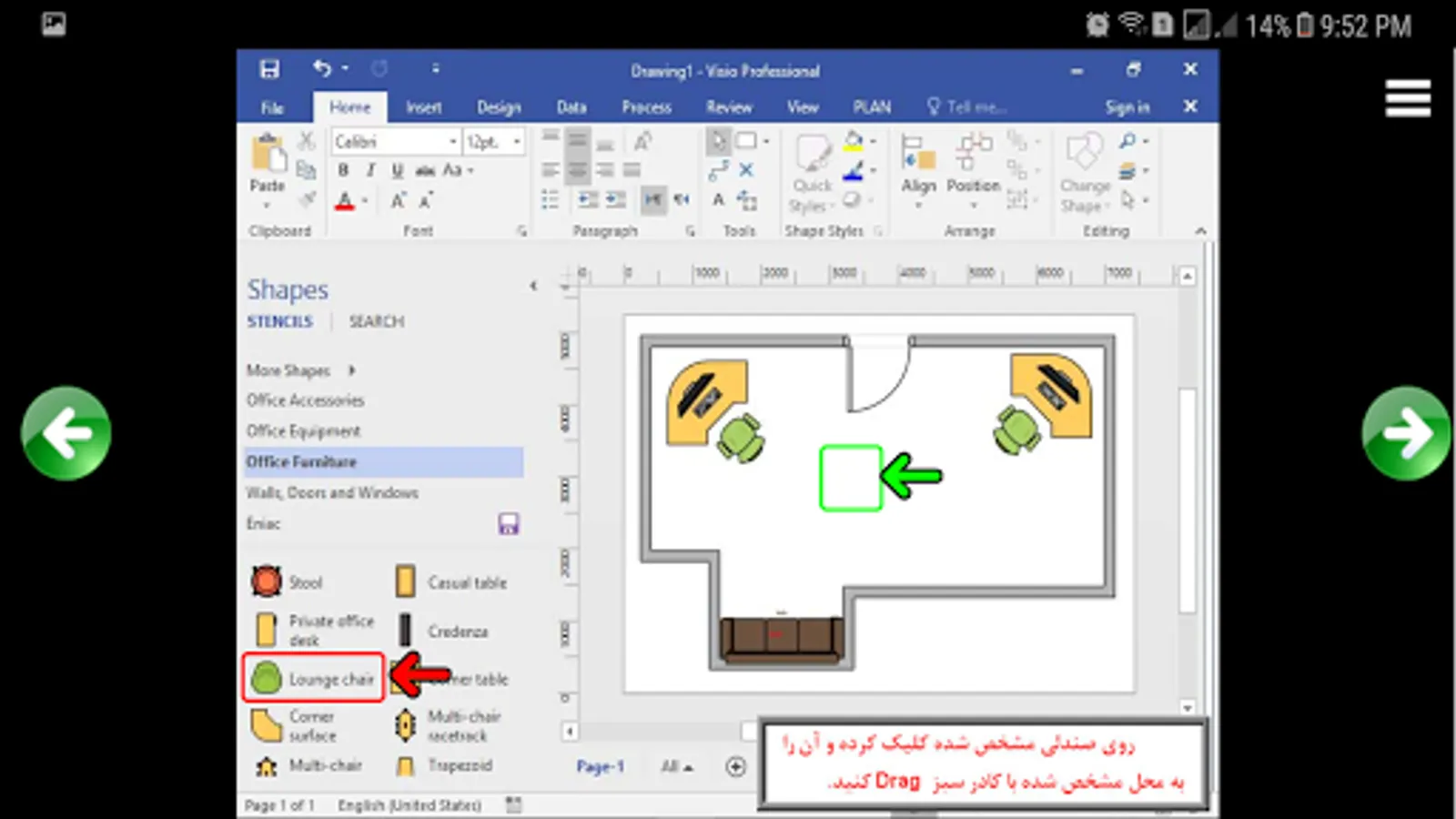Viewport: 1456px width, 819px height.
Task: Select the Text tool in Tools group
Action: tap(718, 199)
